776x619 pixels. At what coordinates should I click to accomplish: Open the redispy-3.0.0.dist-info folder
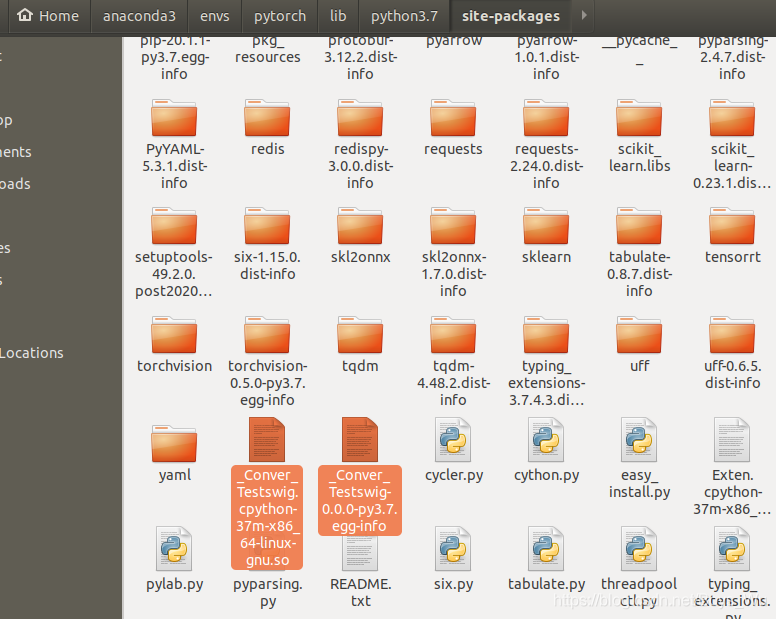[360, 118]
